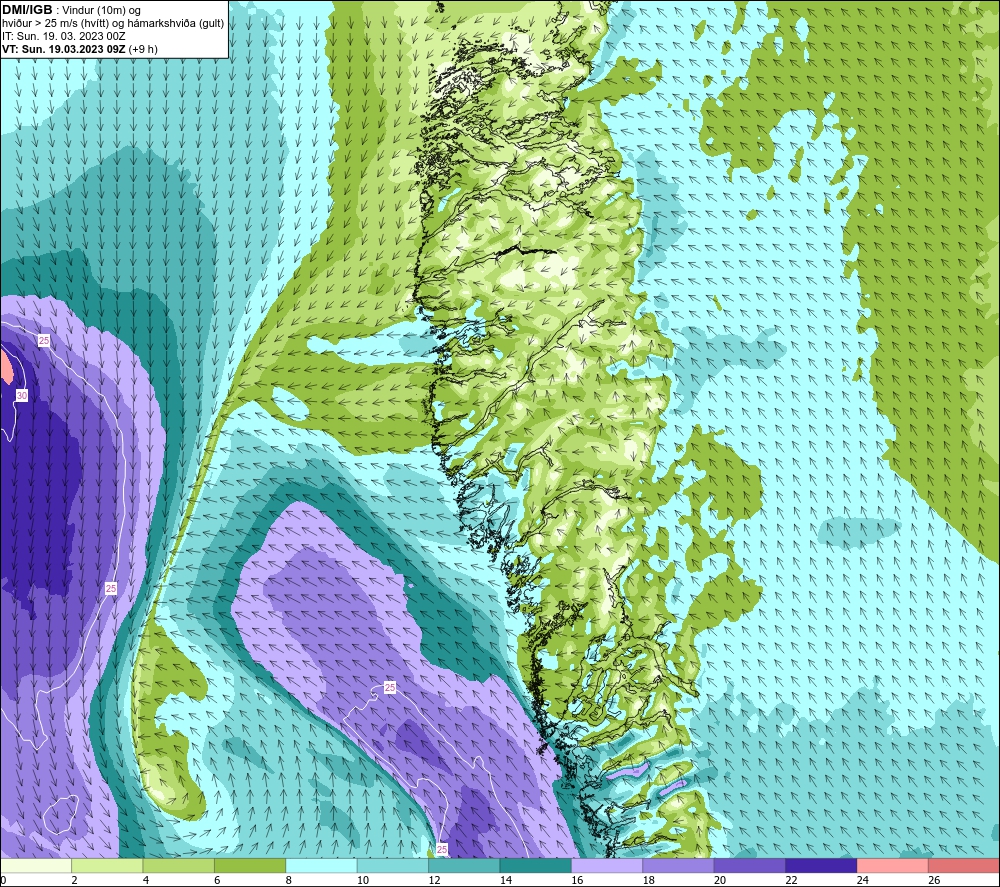1000x887 pixels.
Task: Click the legend scale number "14"
Action: [x=505, y=880]
